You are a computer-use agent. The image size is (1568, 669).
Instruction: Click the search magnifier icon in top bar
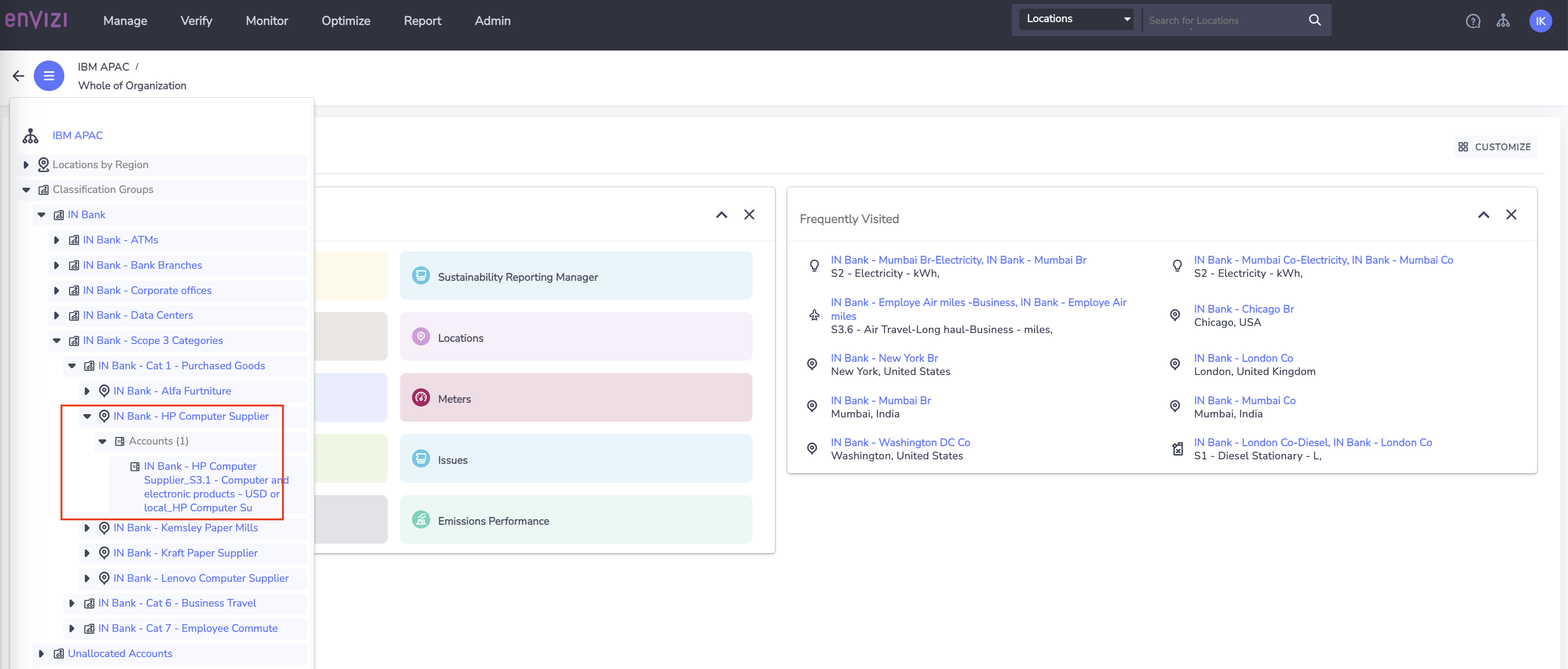pos(1314,20)
